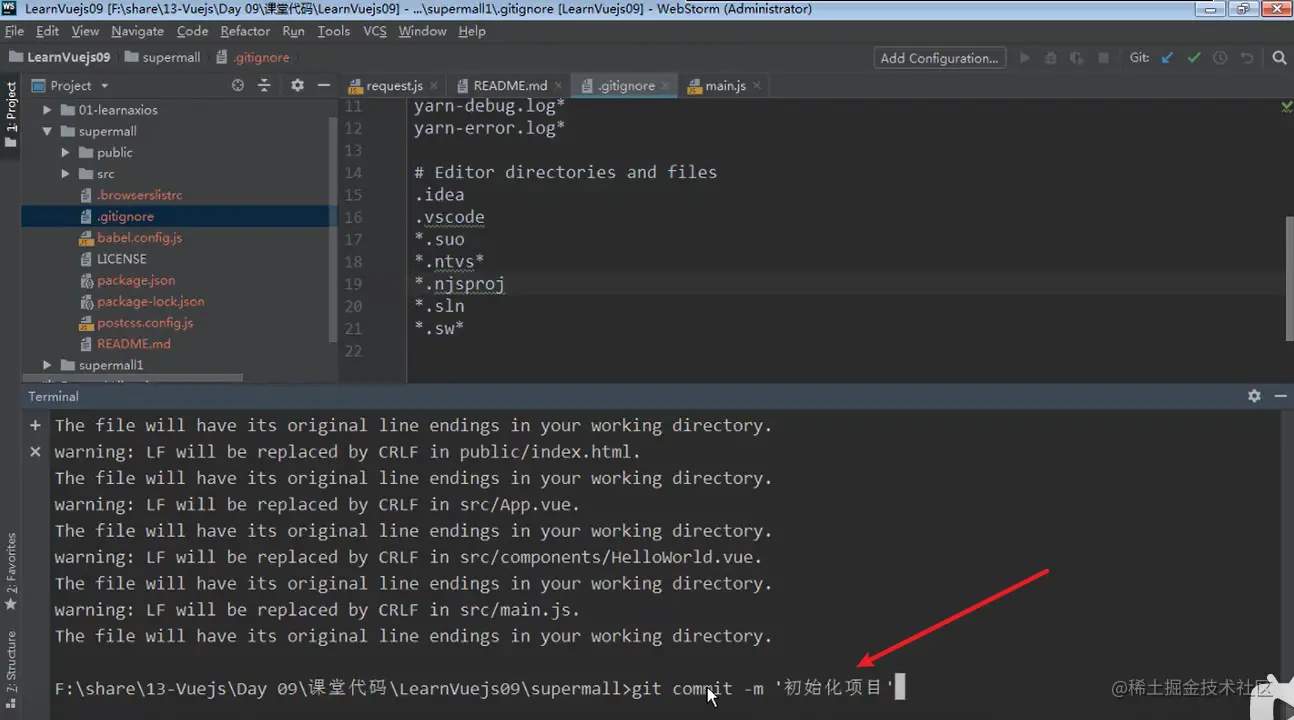This screenshot has height=720, width=1294.
Task: Close the request.js editor tab
Action: (x=433, y=86)
